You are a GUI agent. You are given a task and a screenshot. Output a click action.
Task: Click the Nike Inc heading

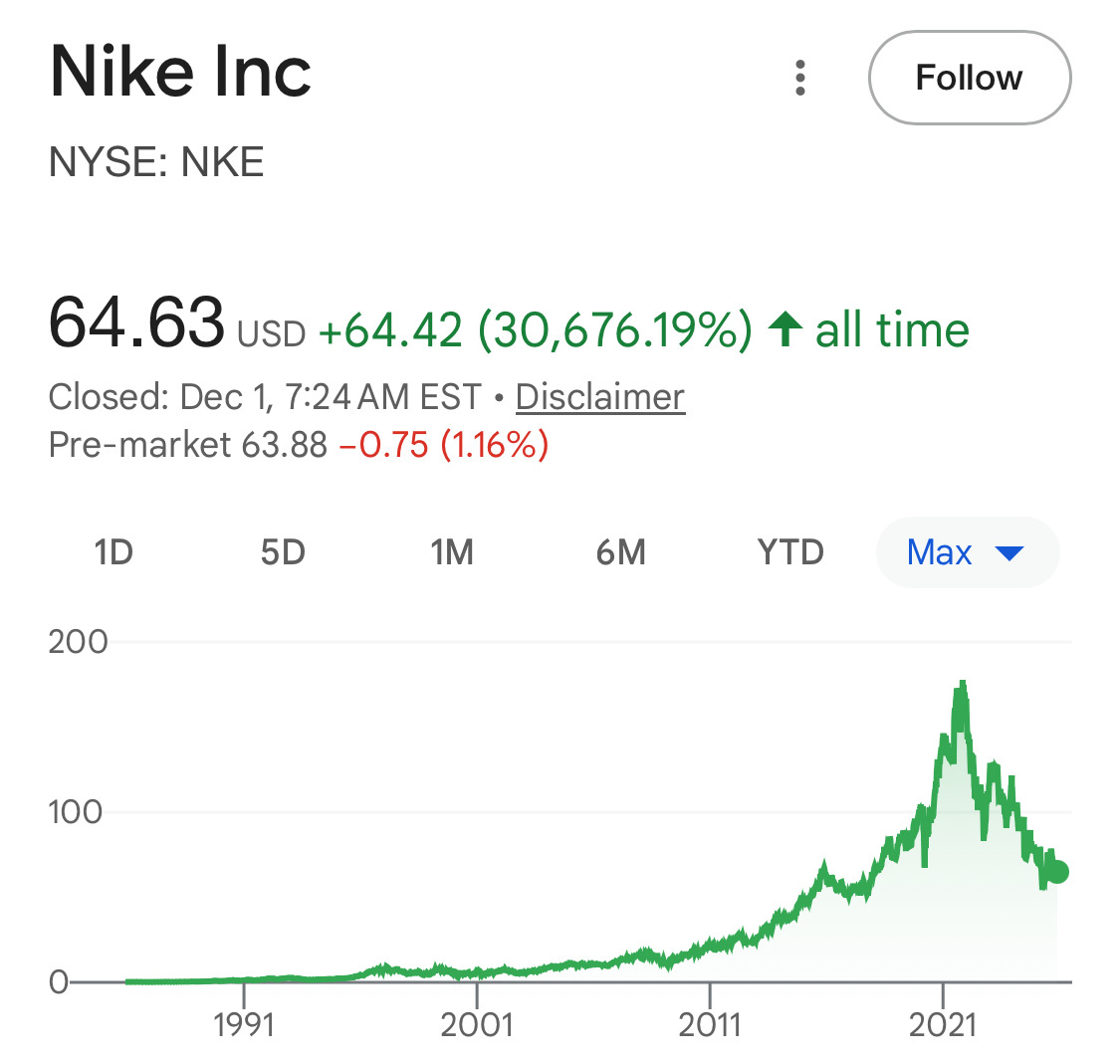pyautogui.click(x=180, y=72)
